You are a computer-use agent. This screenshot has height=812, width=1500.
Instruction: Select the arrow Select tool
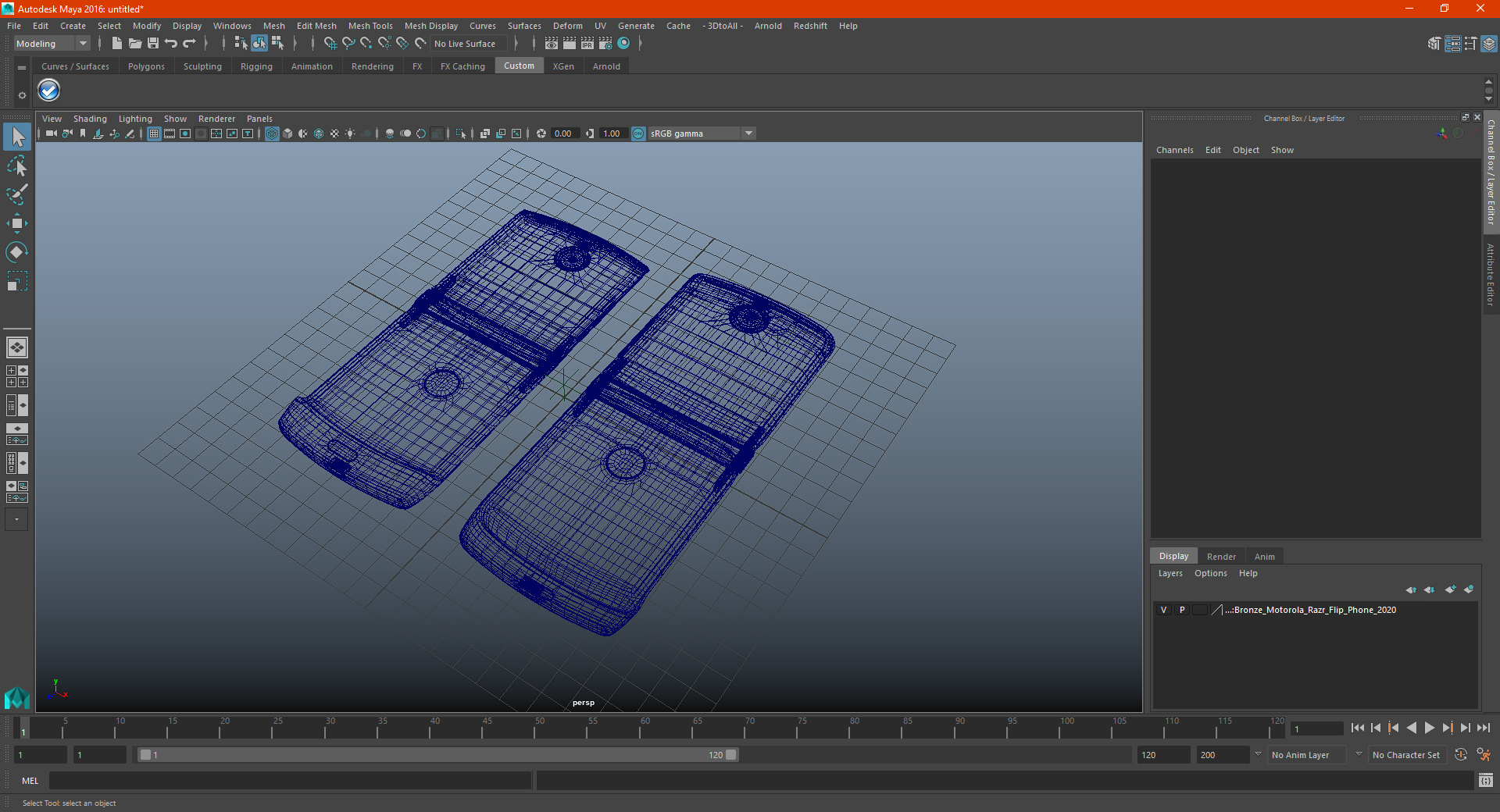pyautogui.click(x=17, y=137)
